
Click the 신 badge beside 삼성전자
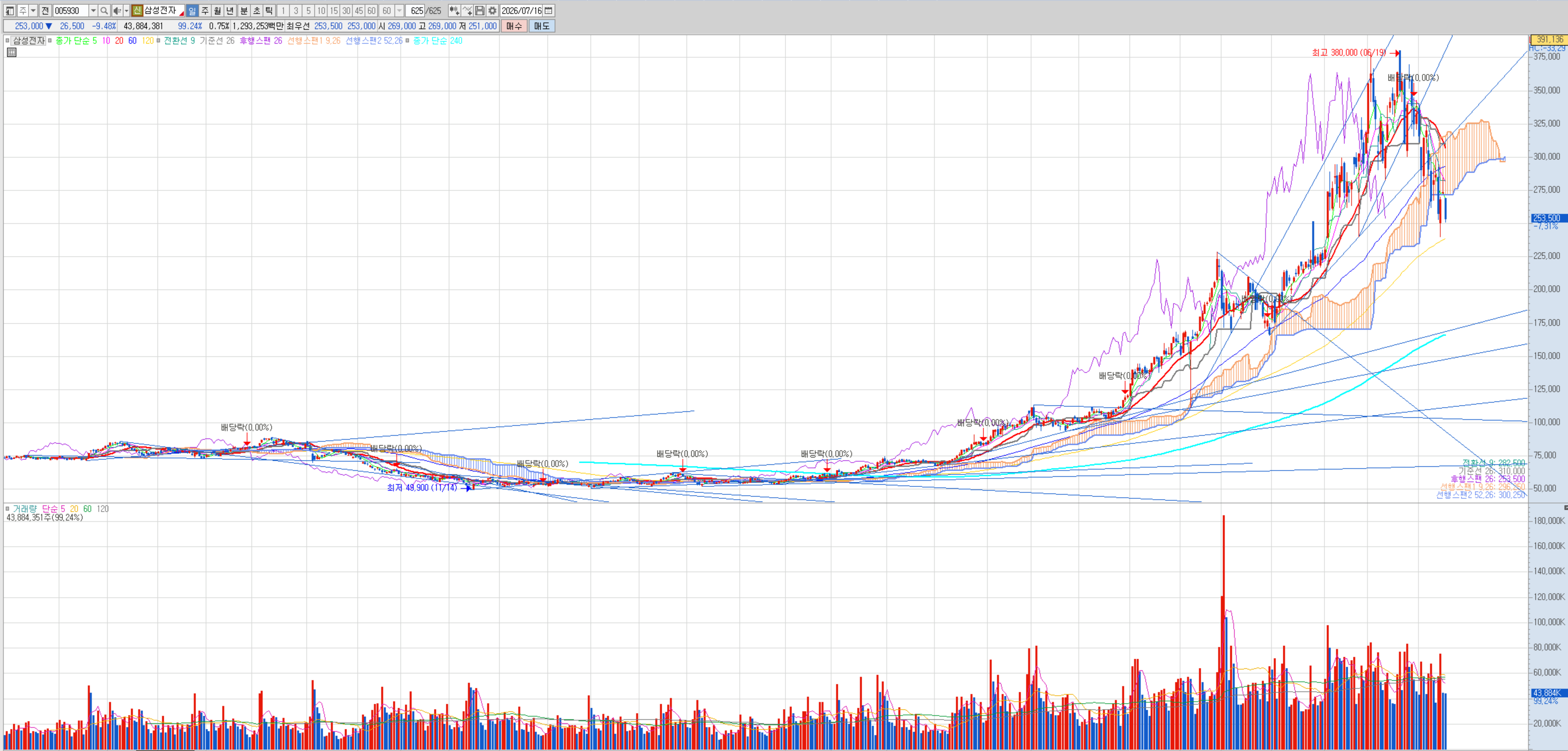pos(137,11)
